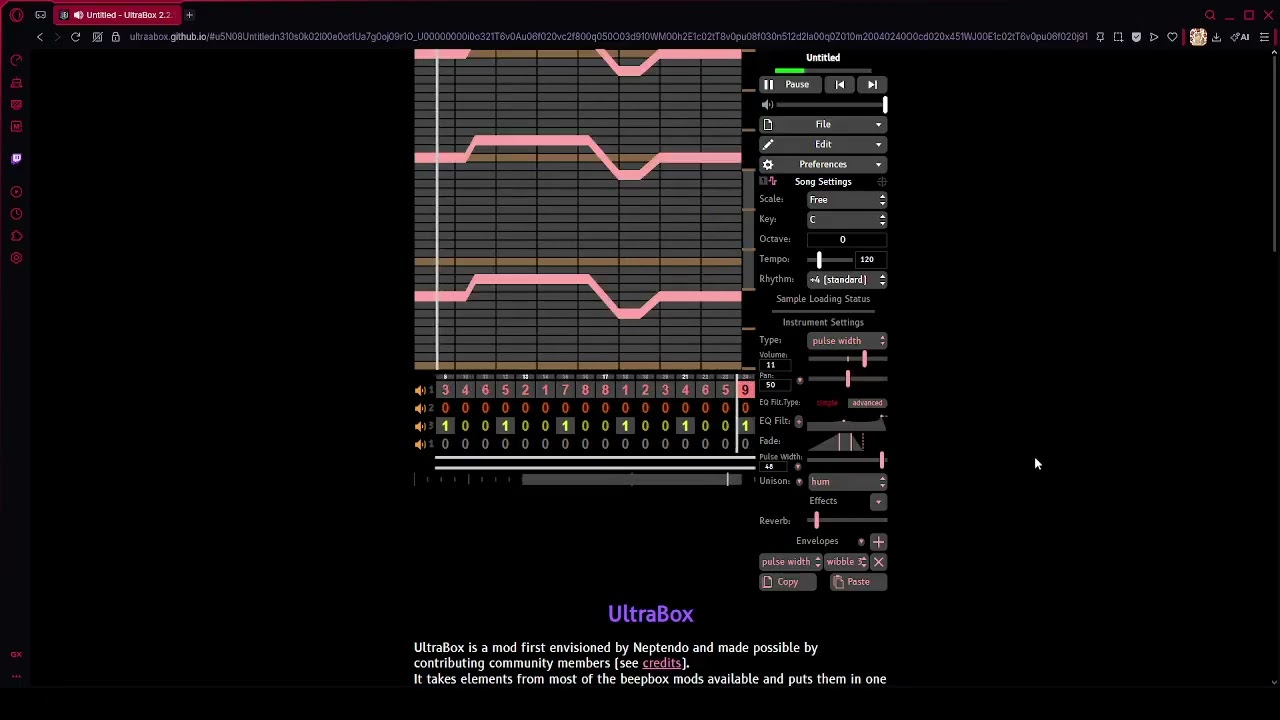Reload the browser page
This screenshot has width=1280, height=720.
pyautogui.click(x=75, y=37)
